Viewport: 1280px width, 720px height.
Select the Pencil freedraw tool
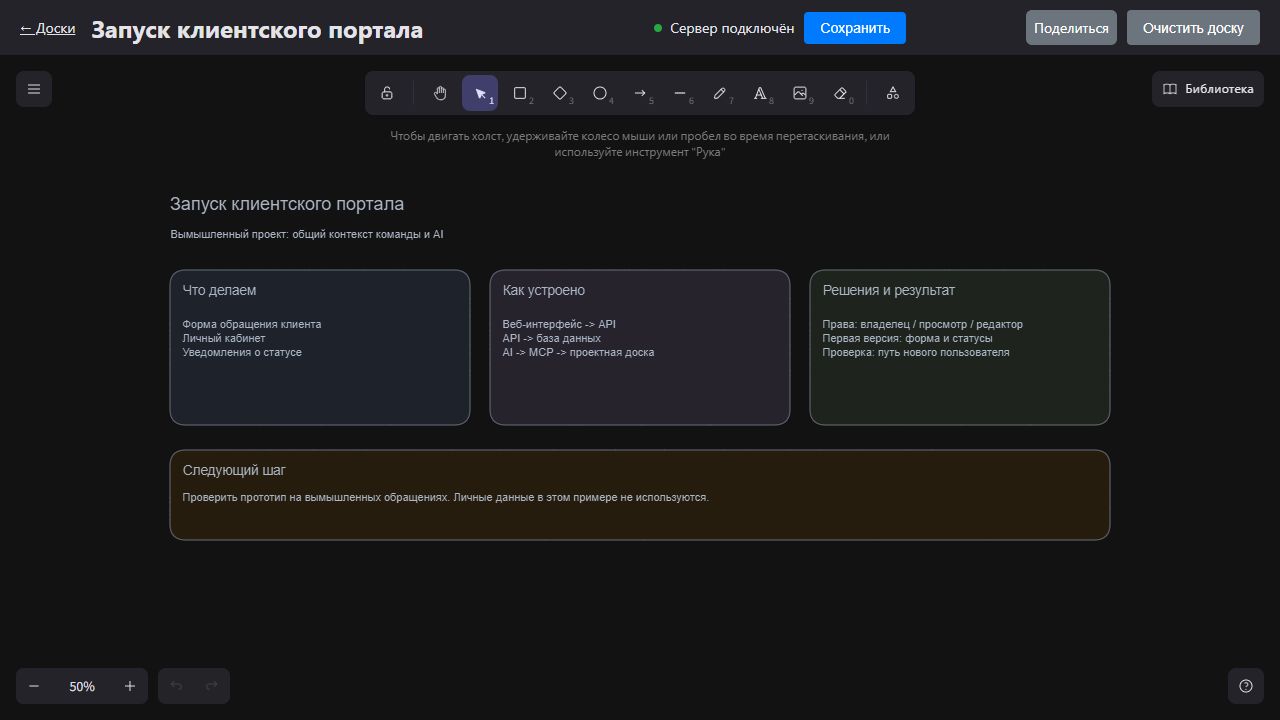(720, 93)
